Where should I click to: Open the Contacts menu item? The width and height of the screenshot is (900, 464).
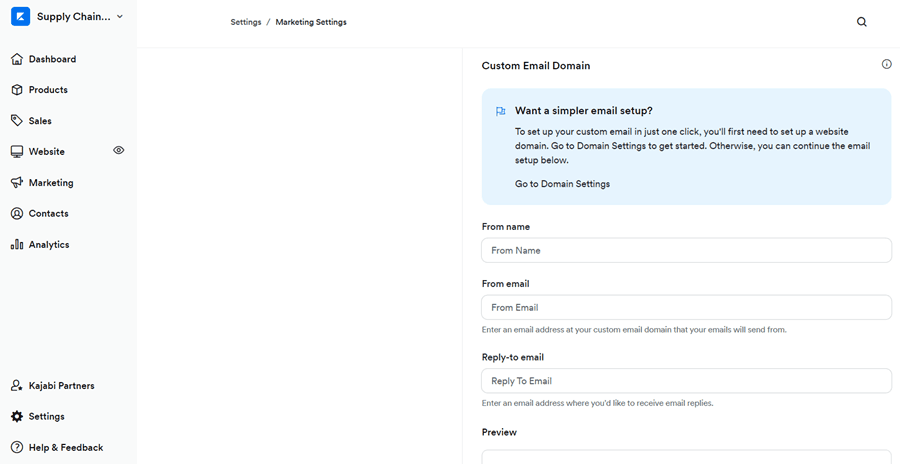point(48,213)
